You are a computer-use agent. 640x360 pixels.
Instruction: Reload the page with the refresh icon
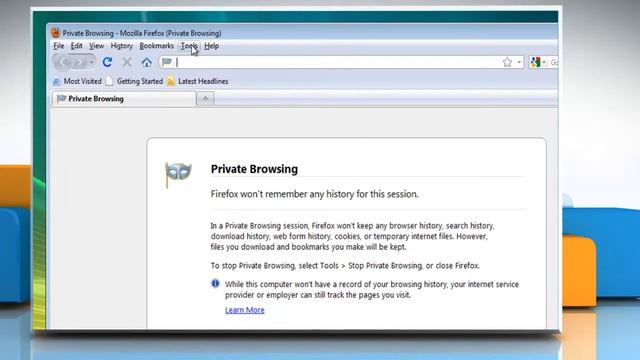coord(107,62)
